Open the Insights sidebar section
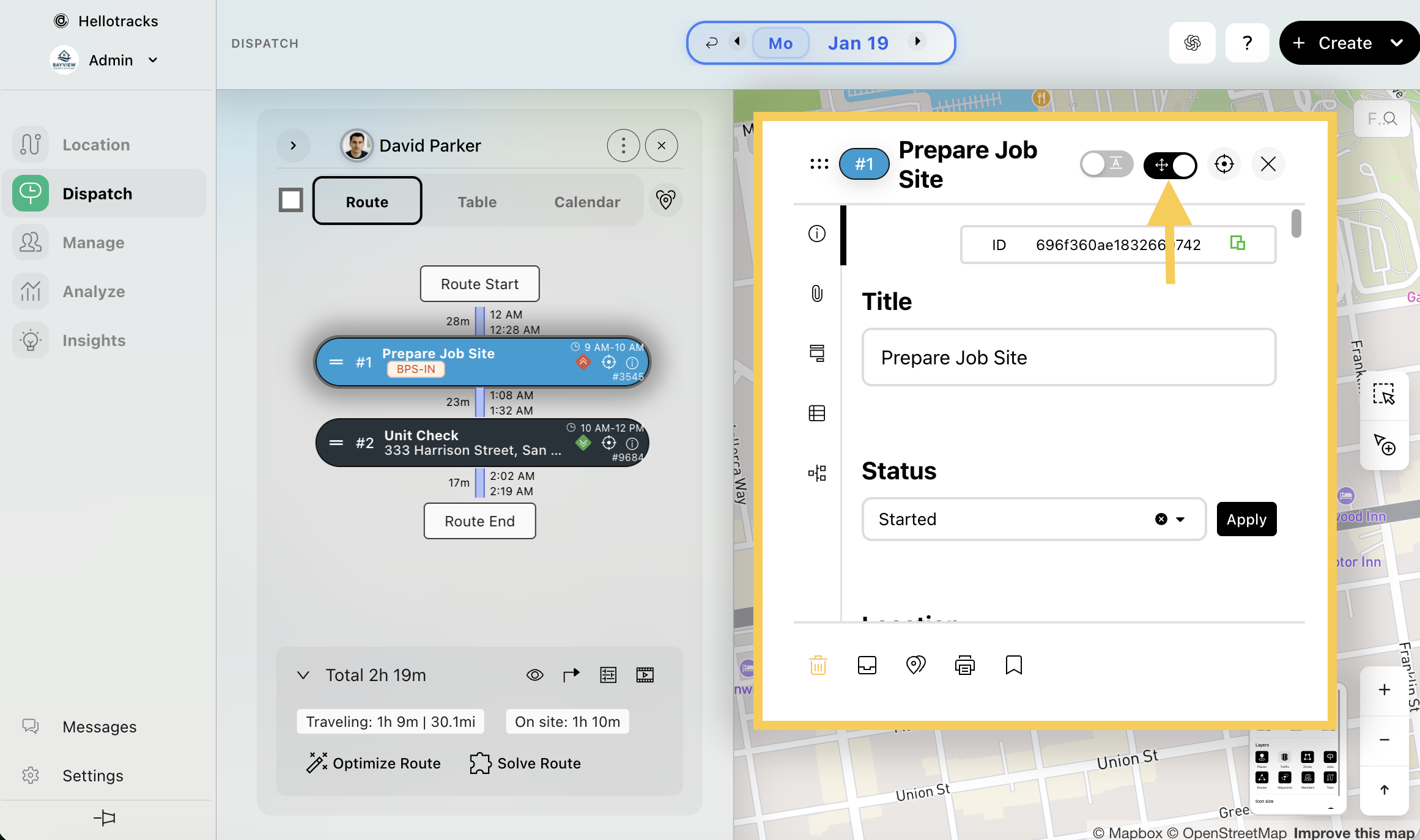Image resolution: width=1420 pixels, height=840 pixels. tap(104, 340)
